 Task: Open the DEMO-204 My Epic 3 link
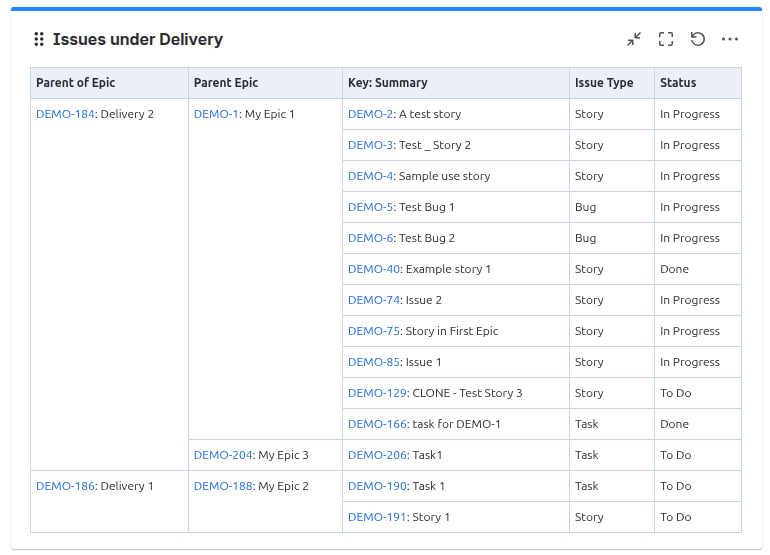[223, 455]
